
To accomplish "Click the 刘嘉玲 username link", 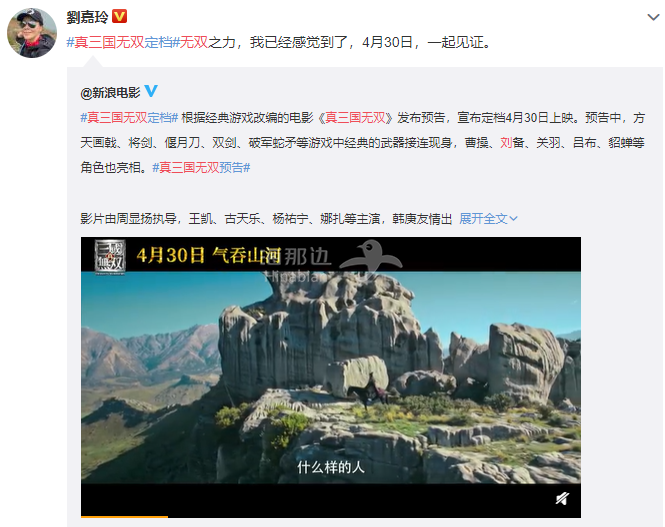I will click(87, 17).
